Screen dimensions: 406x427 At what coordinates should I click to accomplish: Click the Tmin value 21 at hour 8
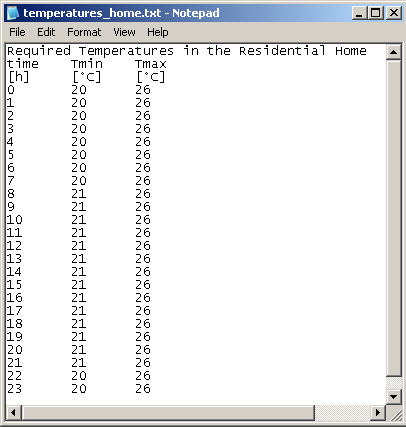coord(79,194)
